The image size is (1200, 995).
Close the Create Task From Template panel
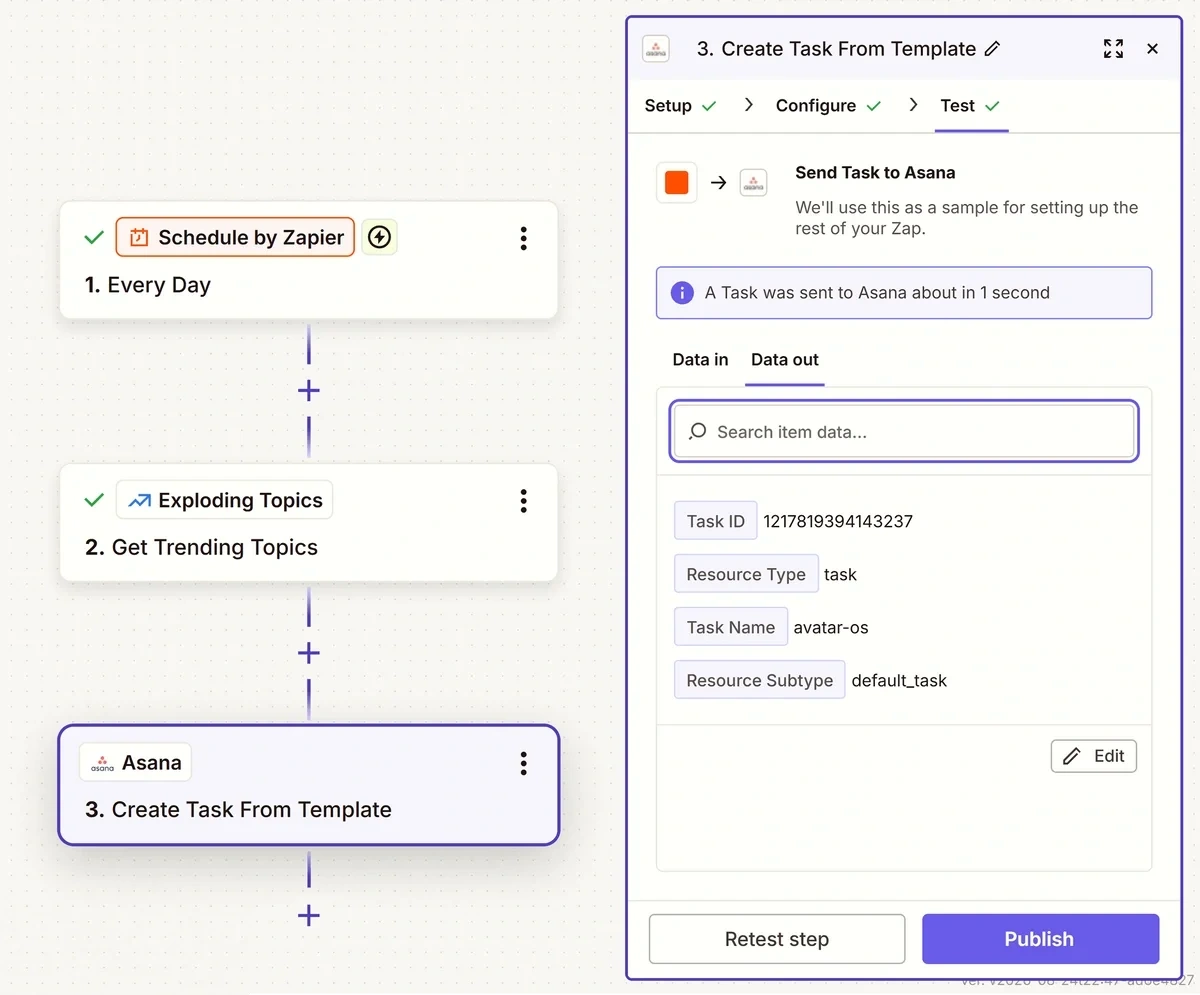click(x=1152, y=49)
